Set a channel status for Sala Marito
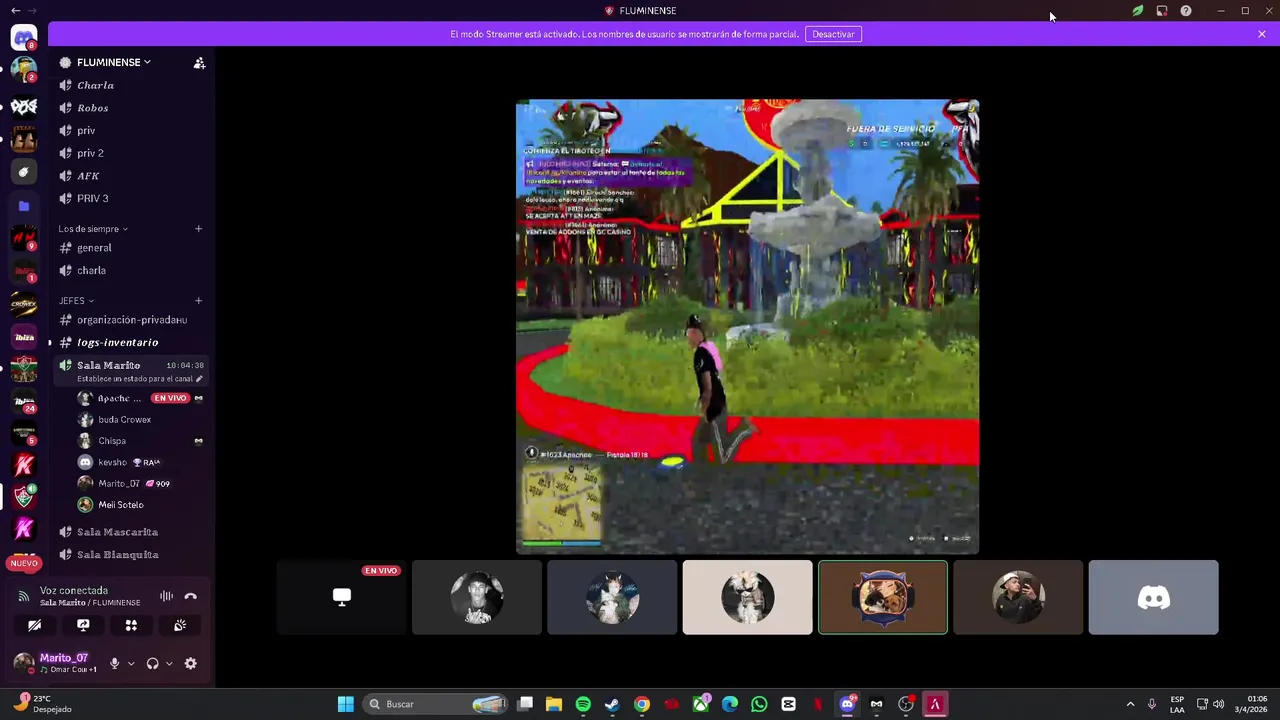 tap(139, 379)
